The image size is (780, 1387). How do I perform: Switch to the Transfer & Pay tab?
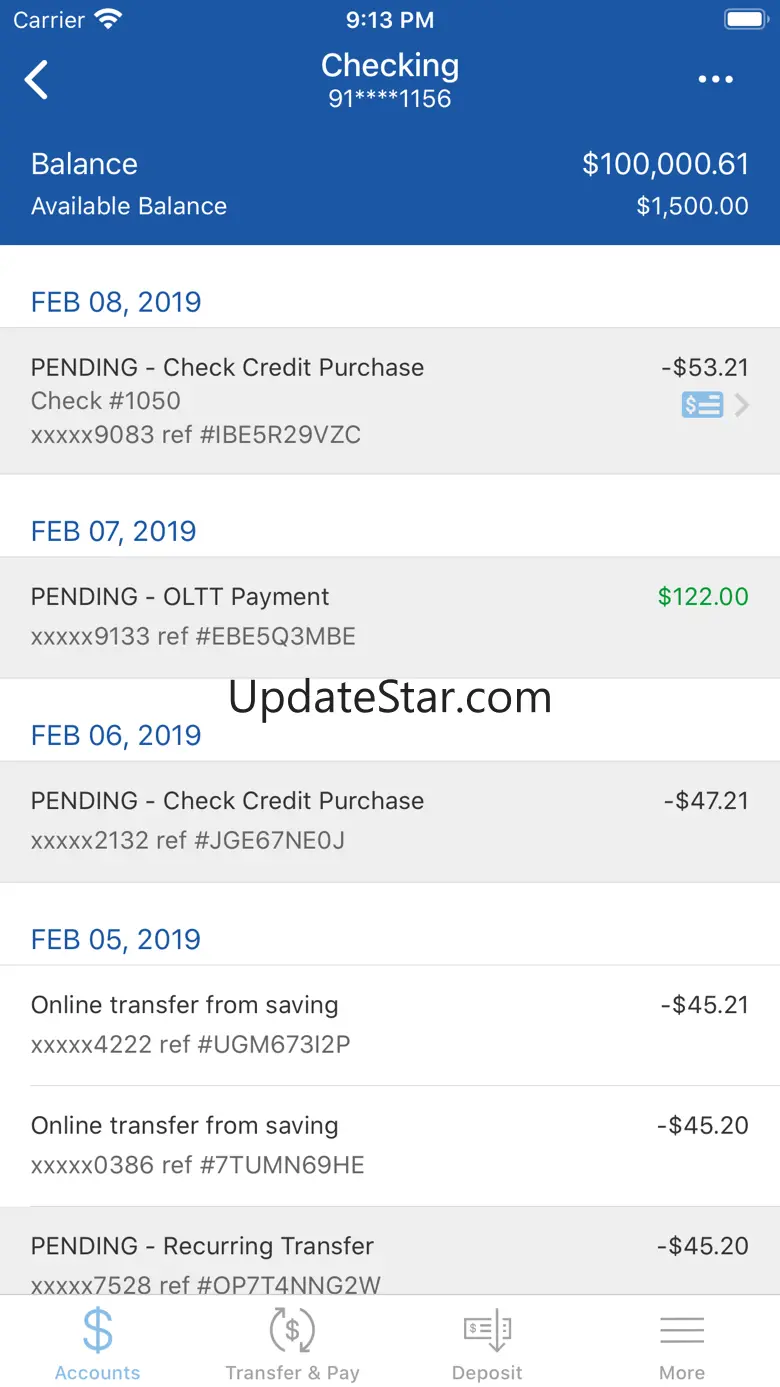click(292, 1342)
